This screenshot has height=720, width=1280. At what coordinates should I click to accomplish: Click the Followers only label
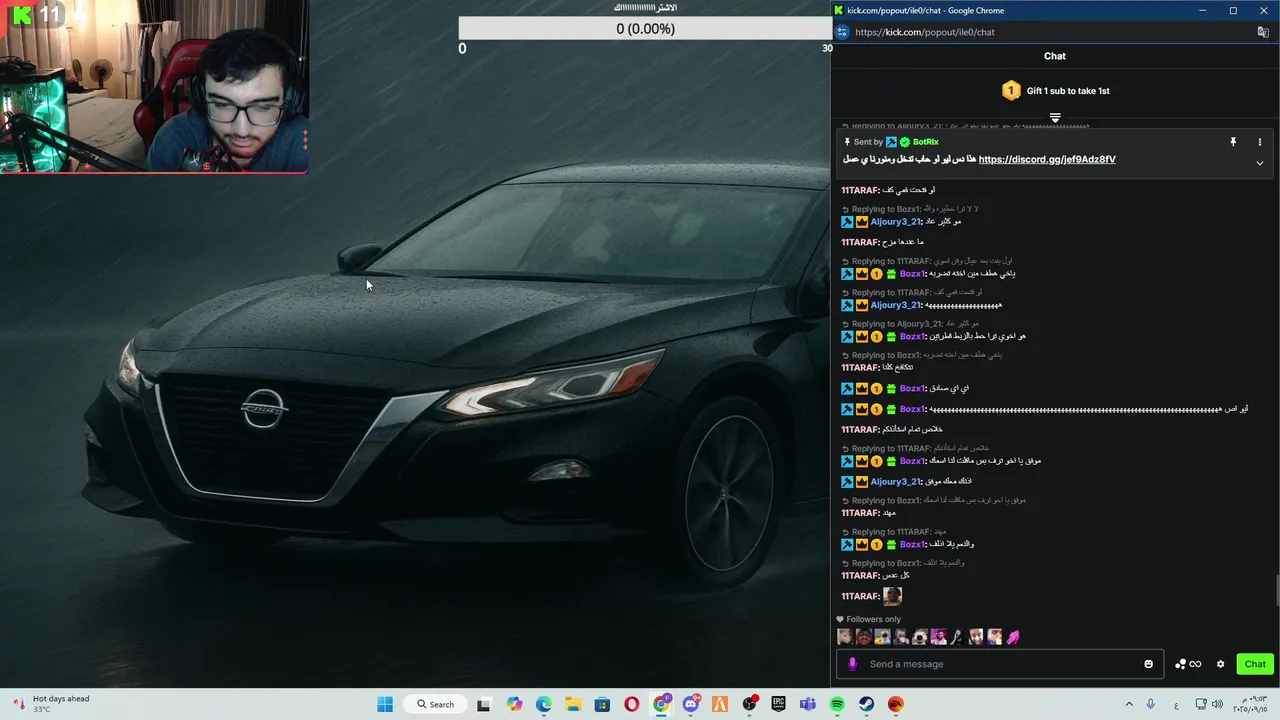click(x=873, y=619)
